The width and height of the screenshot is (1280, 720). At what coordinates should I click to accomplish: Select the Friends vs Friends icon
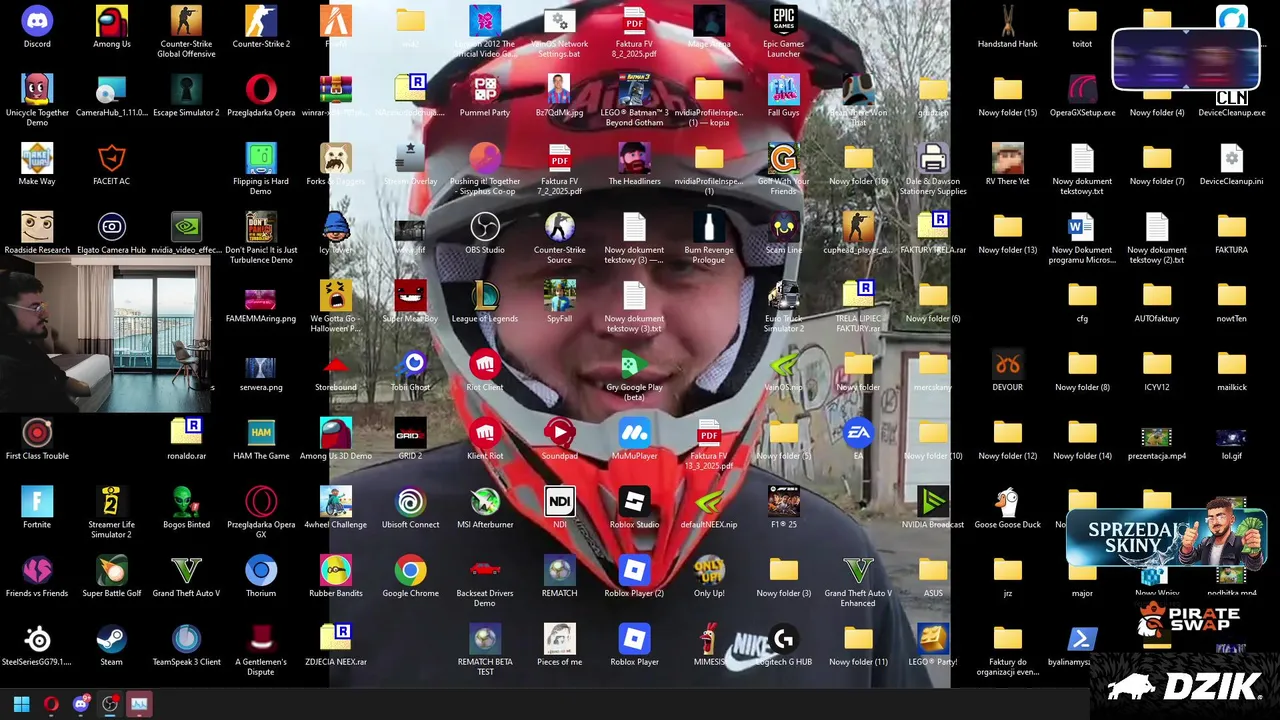pyautogui.click(x=37, y=576)
